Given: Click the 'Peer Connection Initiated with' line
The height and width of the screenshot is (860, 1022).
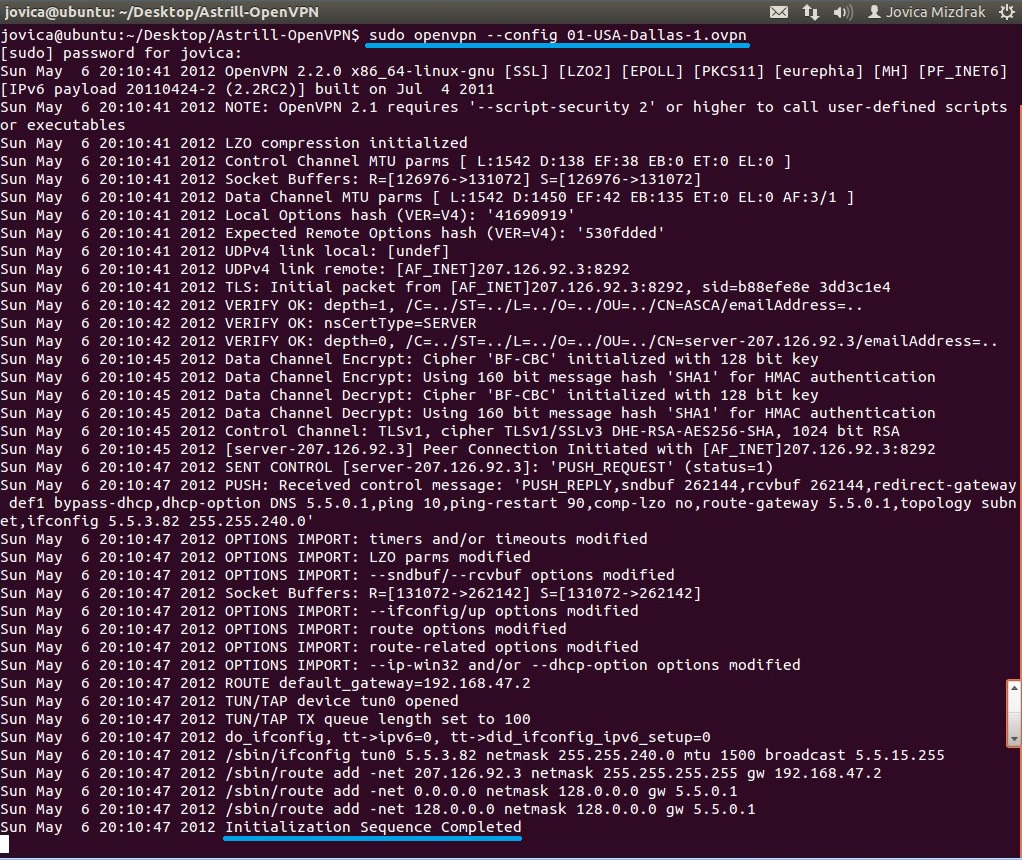Looking at the screenshot, I should coord(468,449).
